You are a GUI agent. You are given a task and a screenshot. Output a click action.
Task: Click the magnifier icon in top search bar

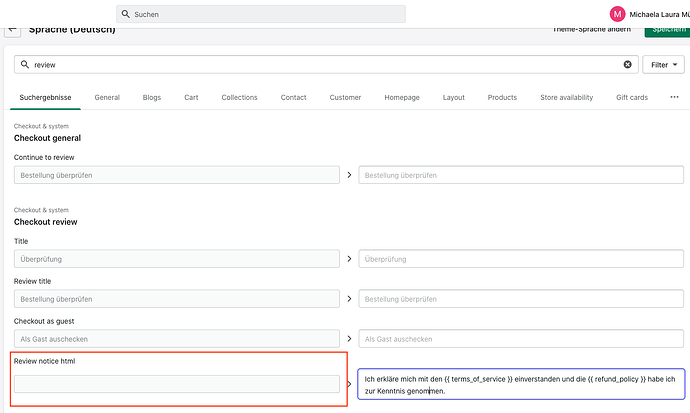[126, 14]
